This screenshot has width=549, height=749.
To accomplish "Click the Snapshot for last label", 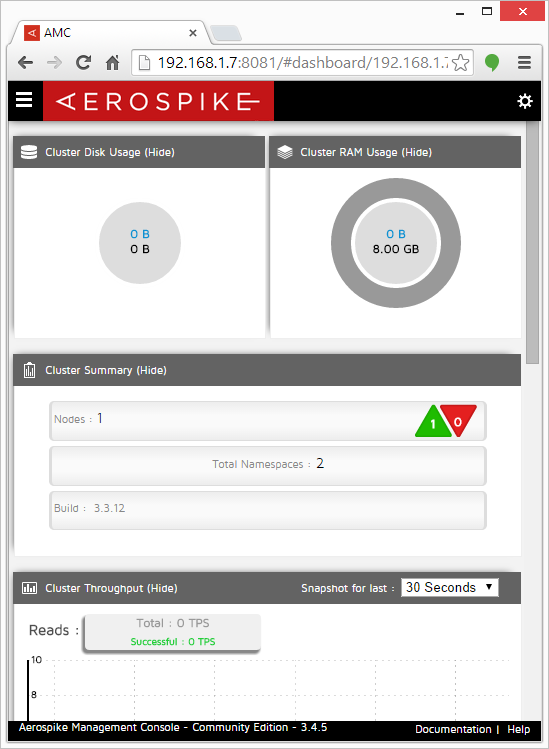I will pos(347,588).
